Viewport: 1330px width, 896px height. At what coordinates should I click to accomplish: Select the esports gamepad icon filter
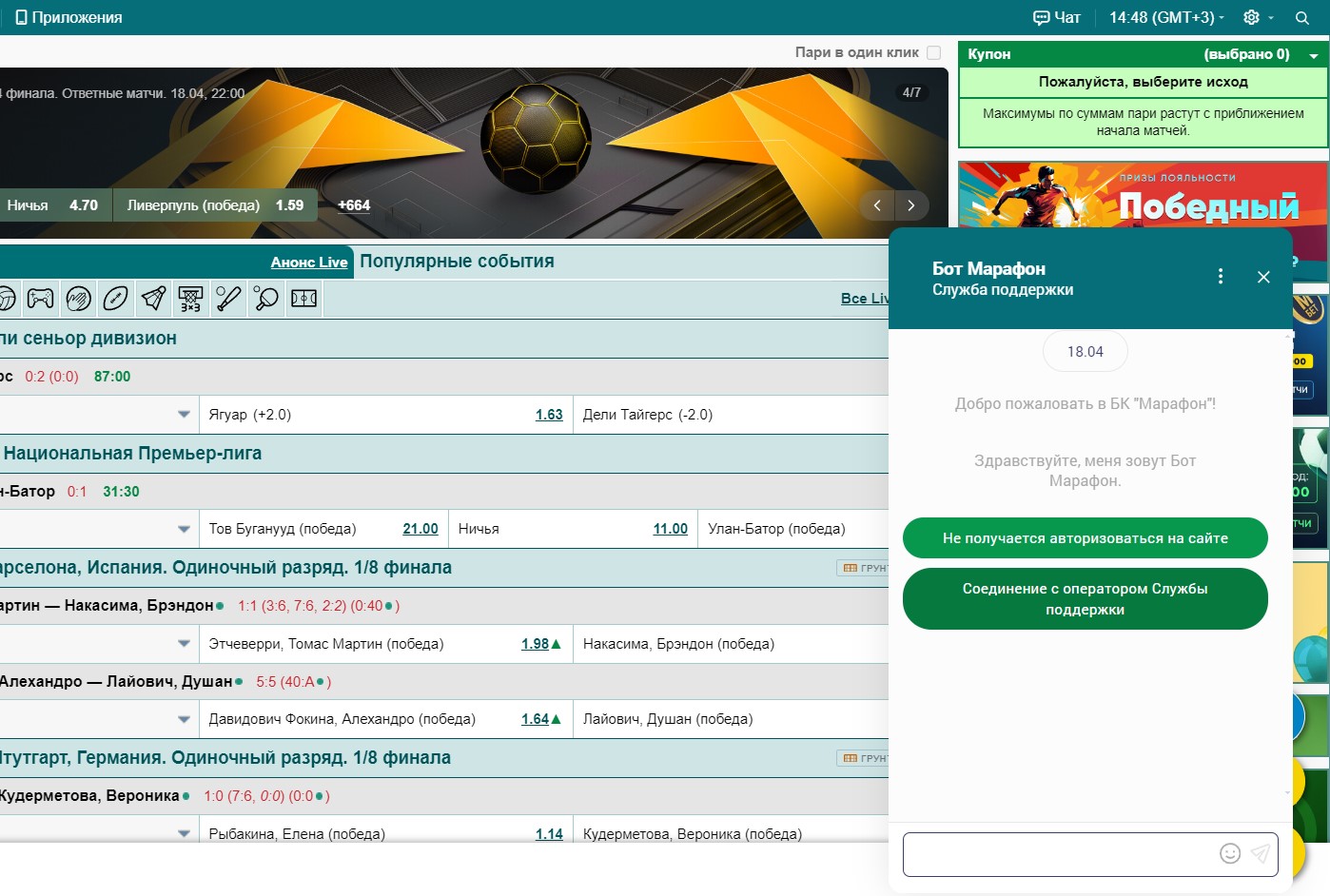click(40, 299)
